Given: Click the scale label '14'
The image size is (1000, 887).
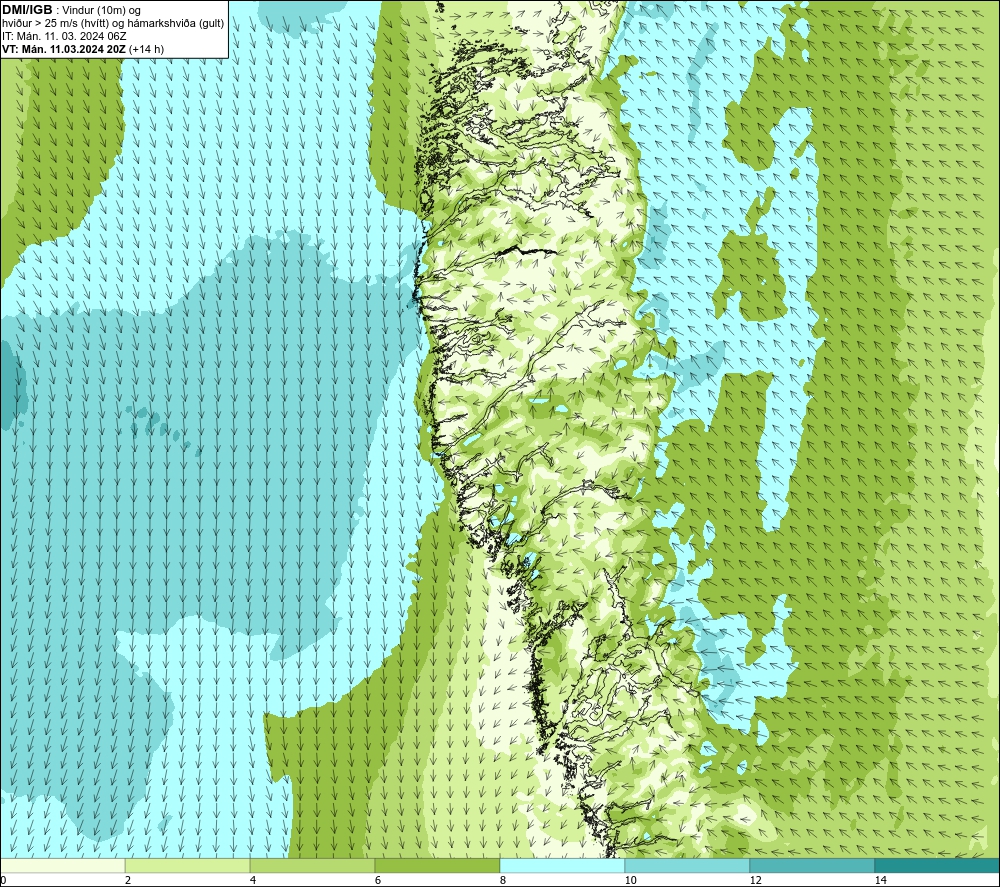Looking at the screenshot, I should click(880, 880).
